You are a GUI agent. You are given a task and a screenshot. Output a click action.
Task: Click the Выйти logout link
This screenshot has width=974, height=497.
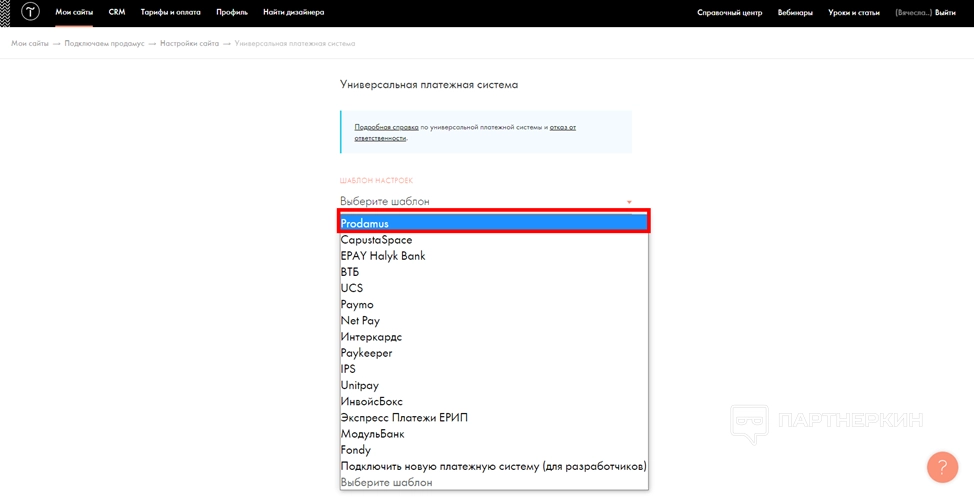945,12
